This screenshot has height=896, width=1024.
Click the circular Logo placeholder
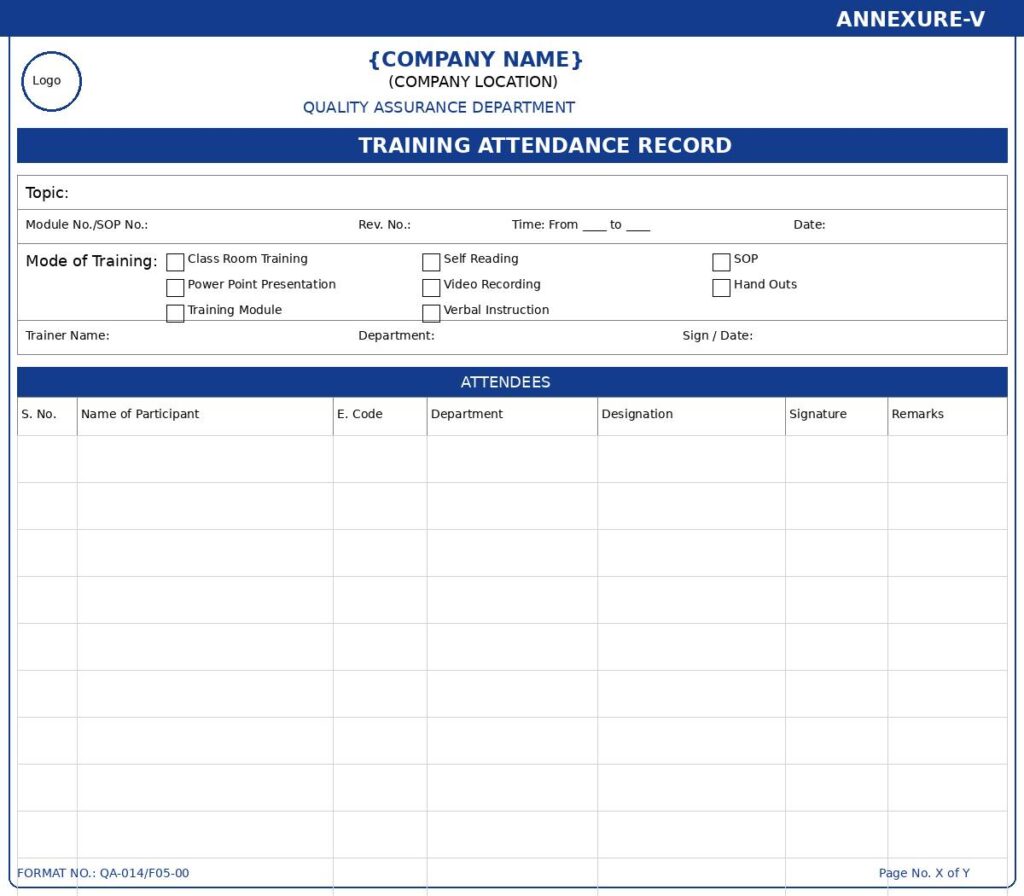pos(52,82)
